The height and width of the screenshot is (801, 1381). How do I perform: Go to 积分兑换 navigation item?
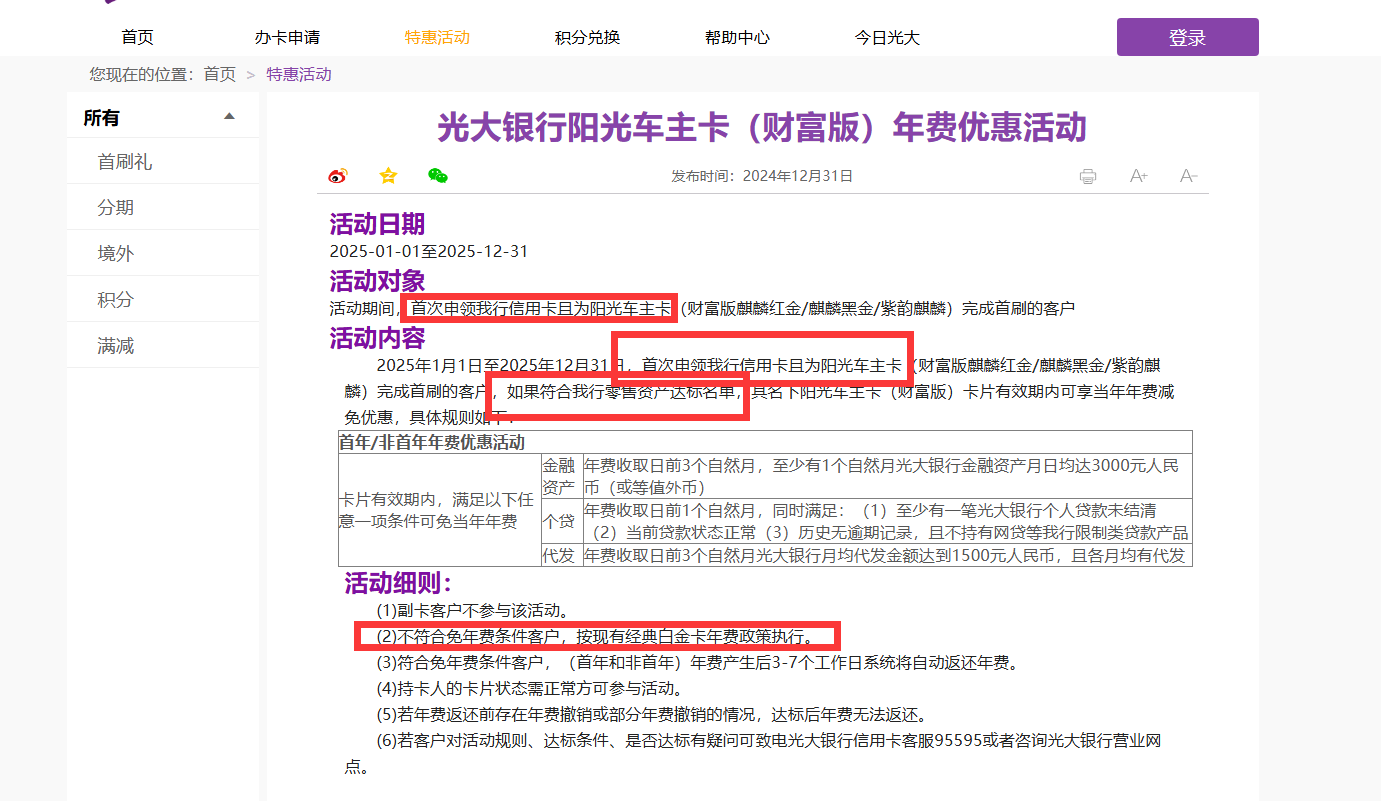(x=587, y=38)
